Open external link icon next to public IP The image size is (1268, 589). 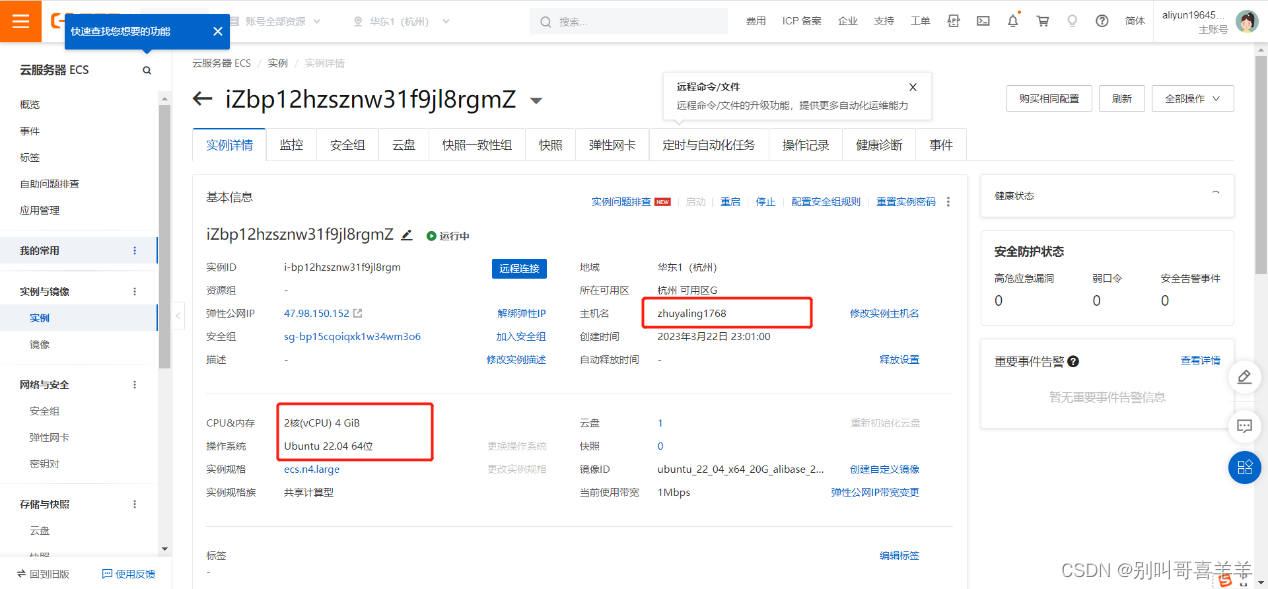coord(358,313)
